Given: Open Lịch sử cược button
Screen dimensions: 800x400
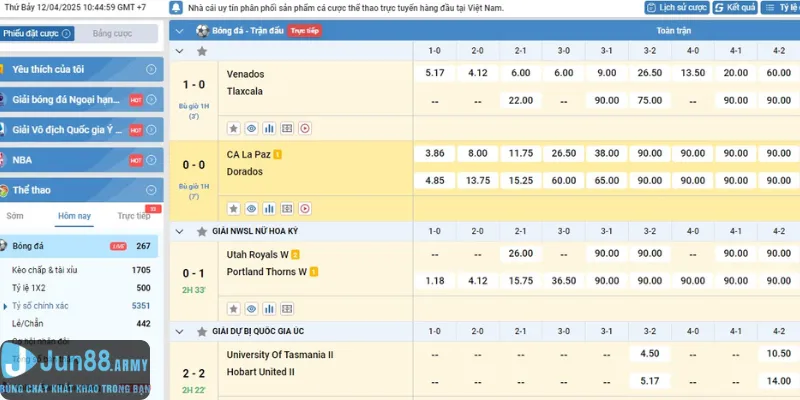Looking at the screenshot, I should pyautogui.click(x=681, y=8).
